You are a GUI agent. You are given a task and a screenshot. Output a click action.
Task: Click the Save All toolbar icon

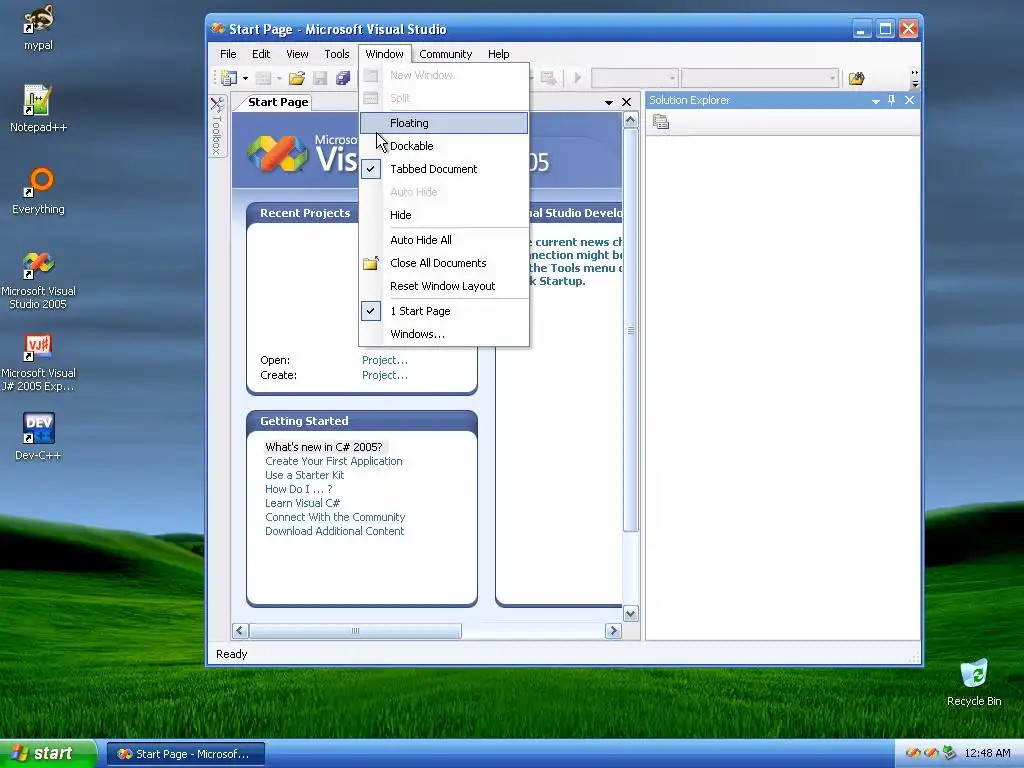tap(343, 78)
